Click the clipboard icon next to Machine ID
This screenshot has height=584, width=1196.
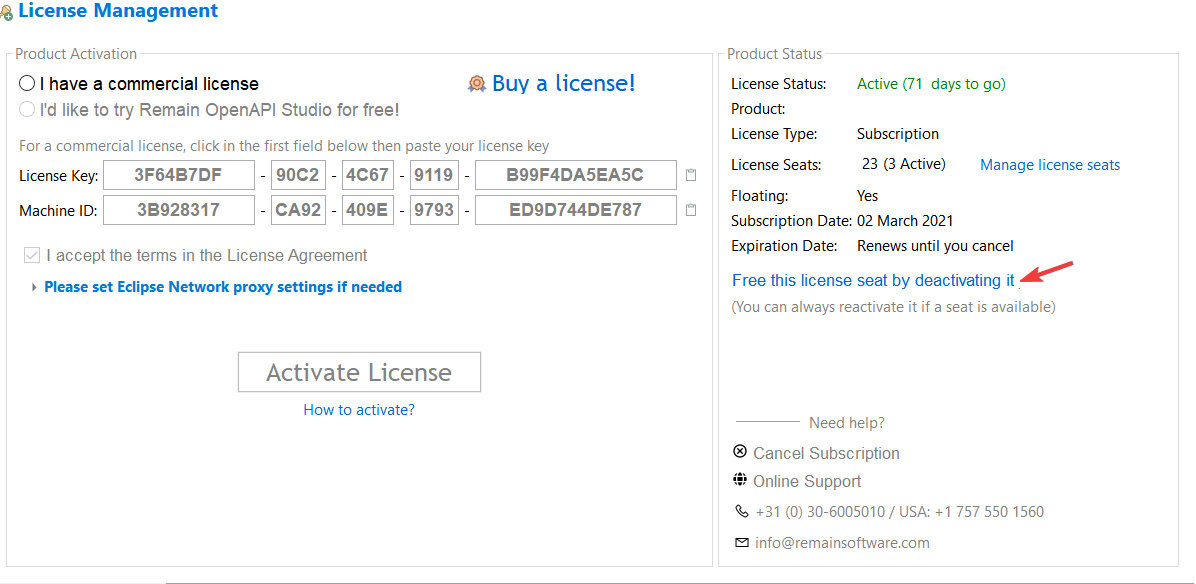click(691, 210)
